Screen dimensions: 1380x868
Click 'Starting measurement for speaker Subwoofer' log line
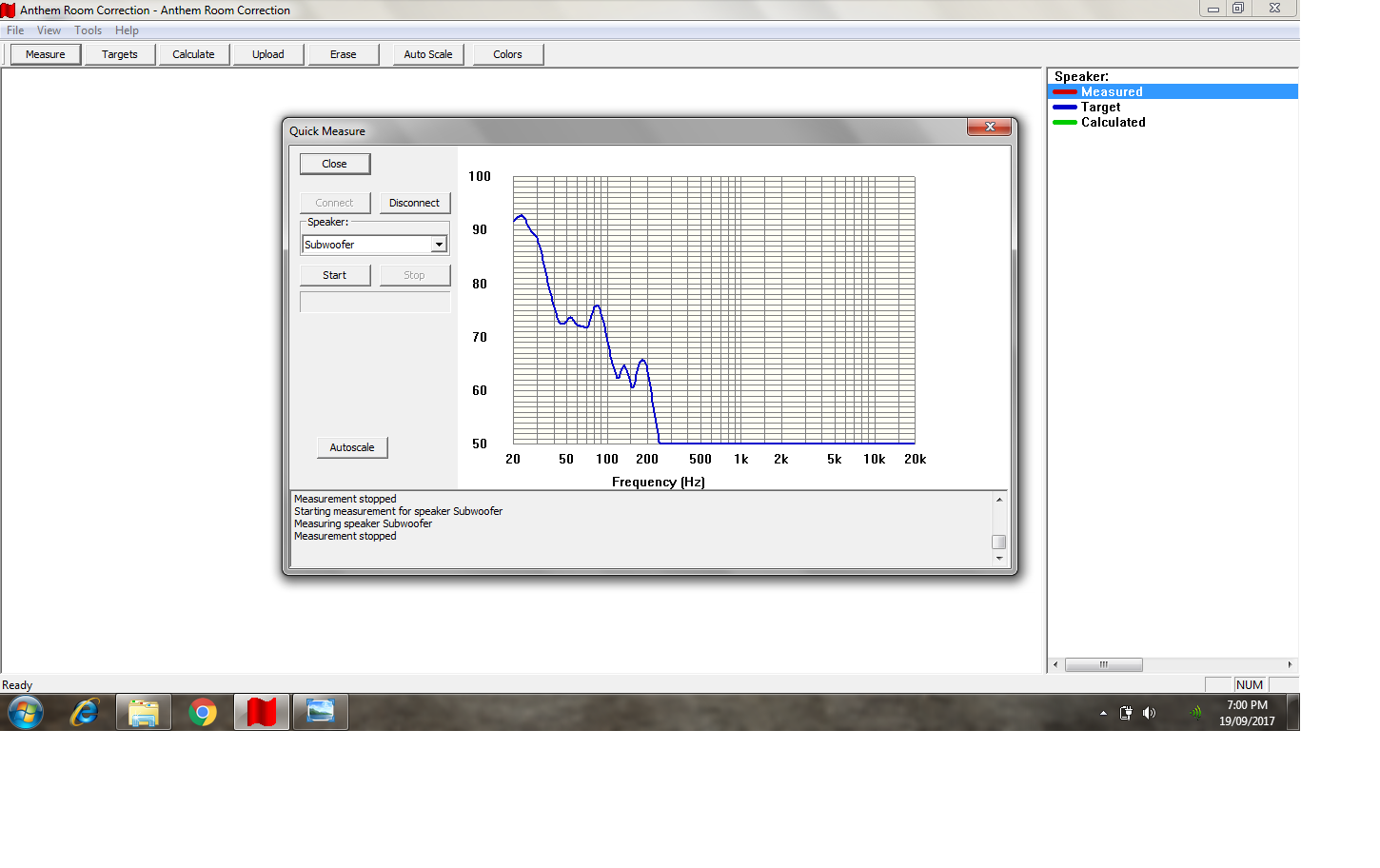click(398, 511)
